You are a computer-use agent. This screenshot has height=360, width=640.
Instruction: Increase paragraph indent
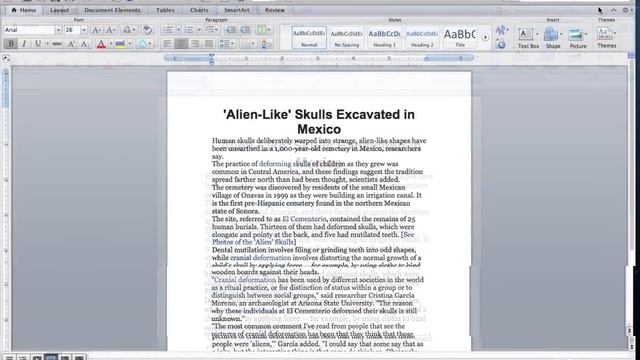pos(245,30)
